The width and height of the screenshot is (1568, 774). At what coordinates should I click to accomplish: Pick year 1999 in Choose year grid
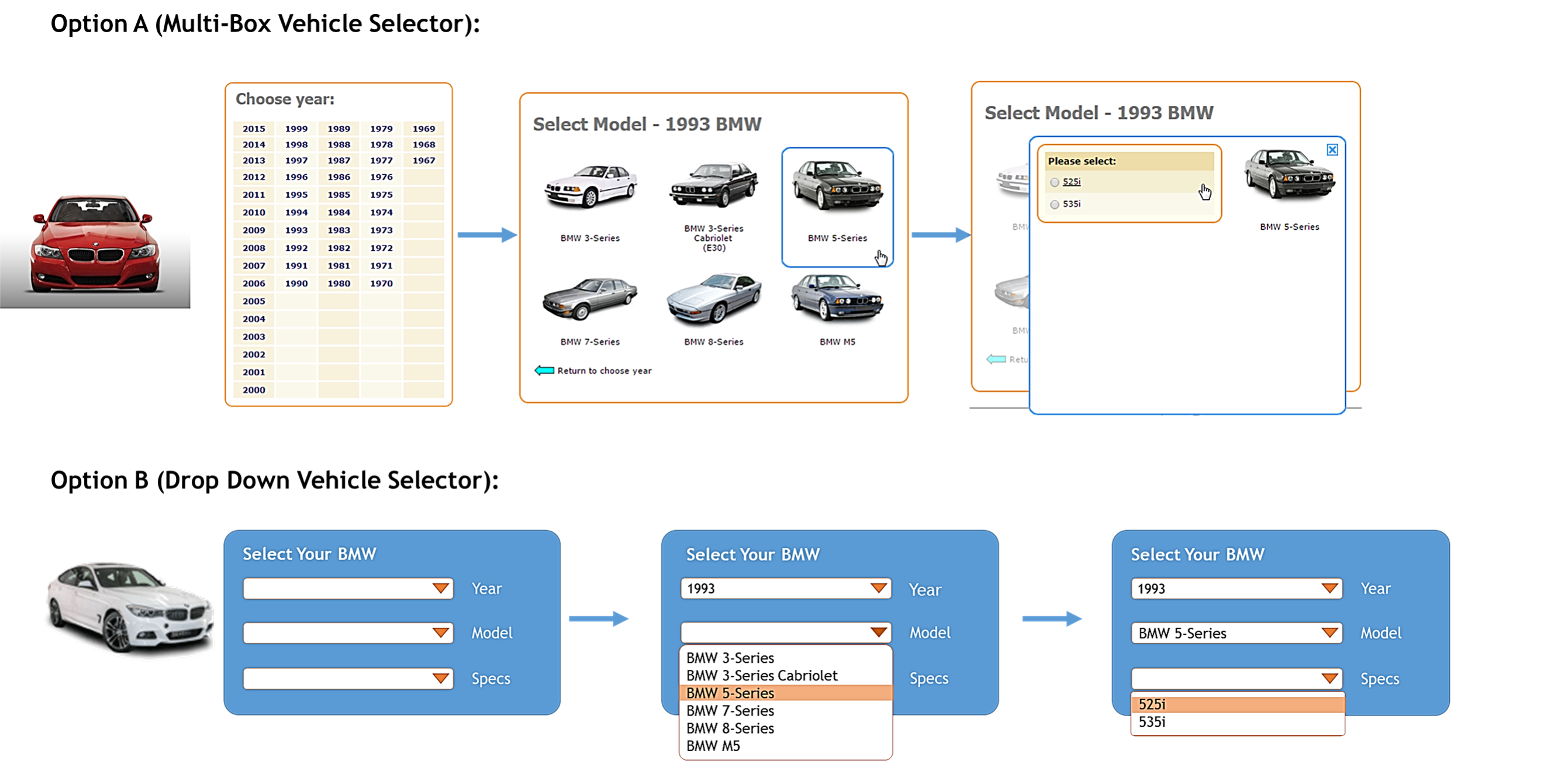(296, 129)
